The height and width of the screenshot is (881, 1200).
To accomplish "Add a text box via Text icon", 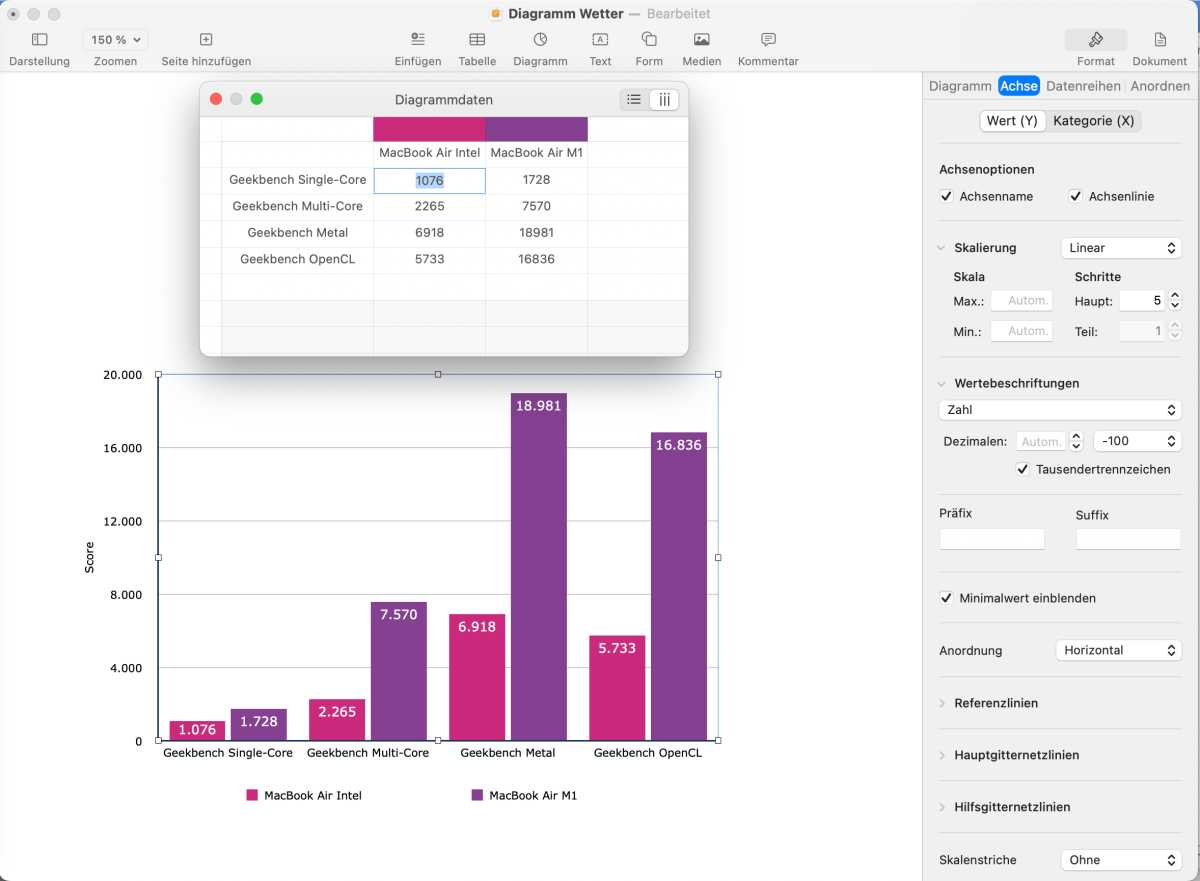I will coord(600,40).
